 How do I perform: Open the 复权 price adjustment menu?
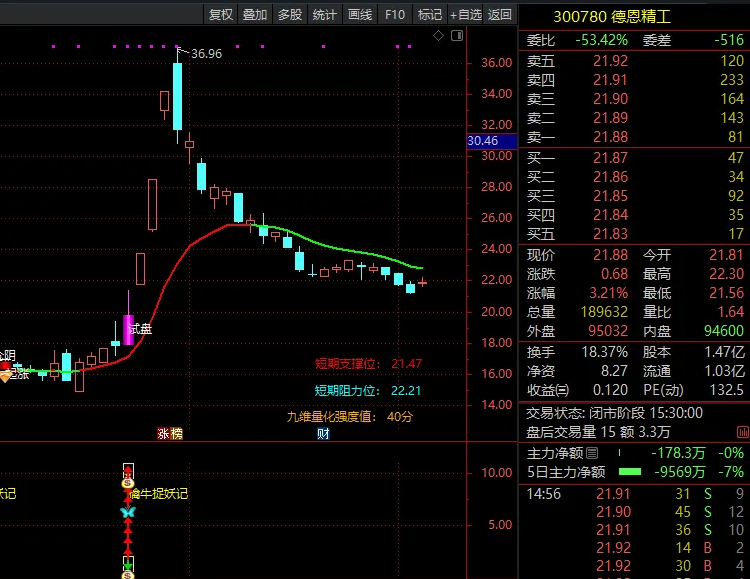221,14
